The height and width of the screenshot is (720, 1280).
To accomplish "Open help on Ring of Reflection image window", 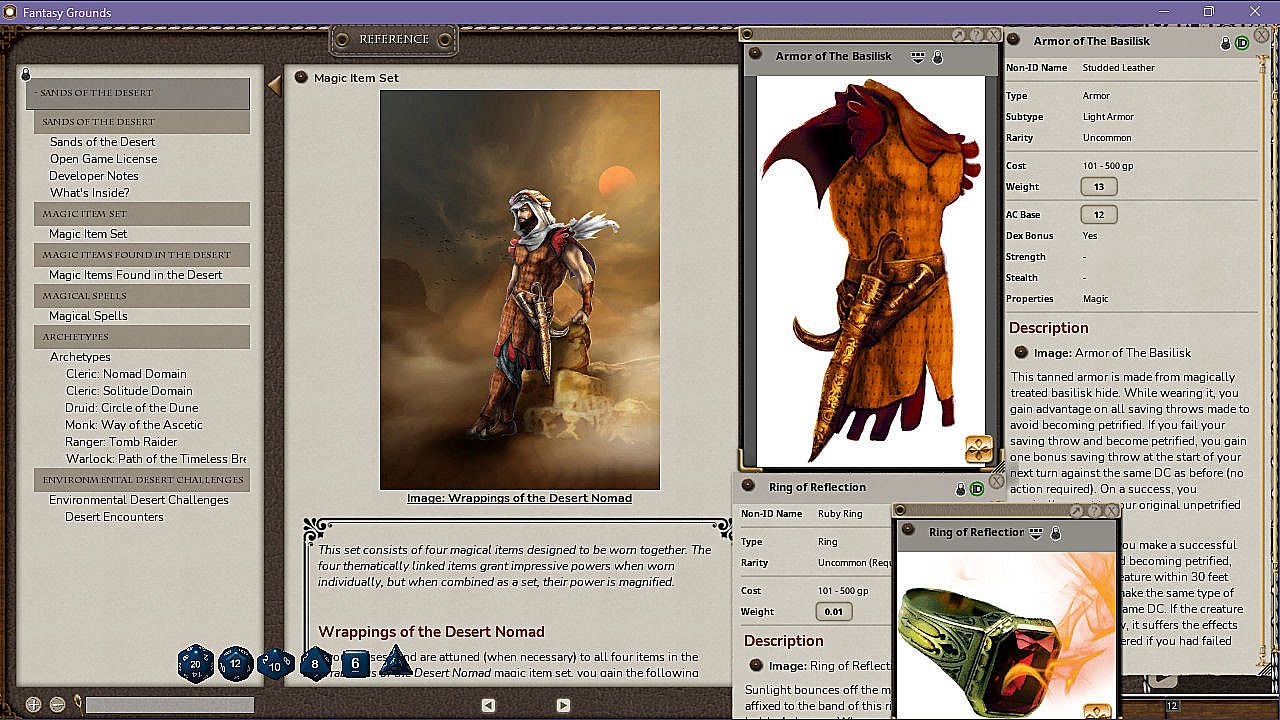I will 1094,511.
